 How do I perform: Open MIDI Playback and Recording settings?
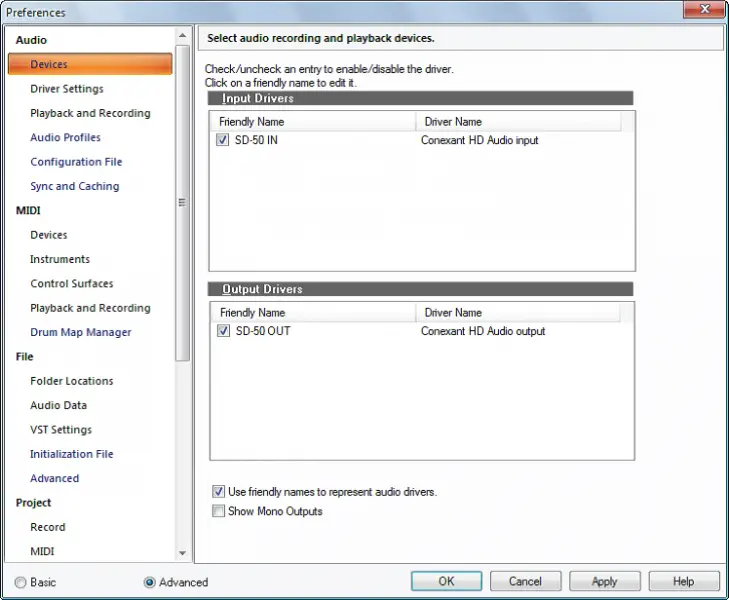click(x=90, y=308)
